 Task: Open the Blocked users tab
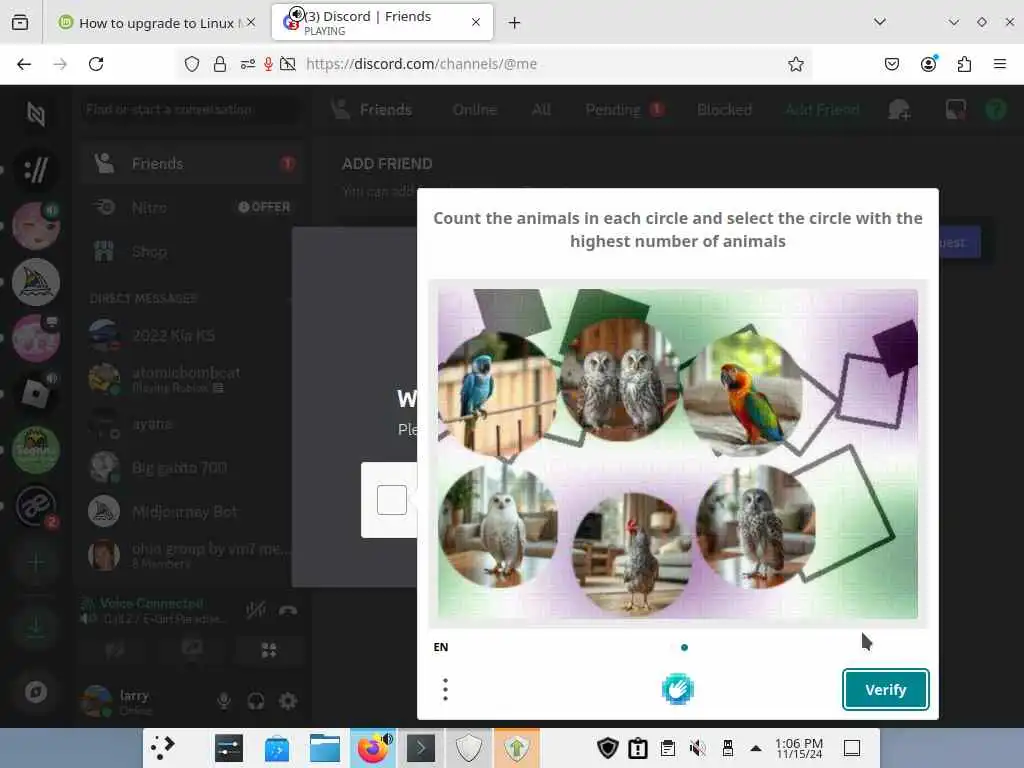tap(724, 110)
